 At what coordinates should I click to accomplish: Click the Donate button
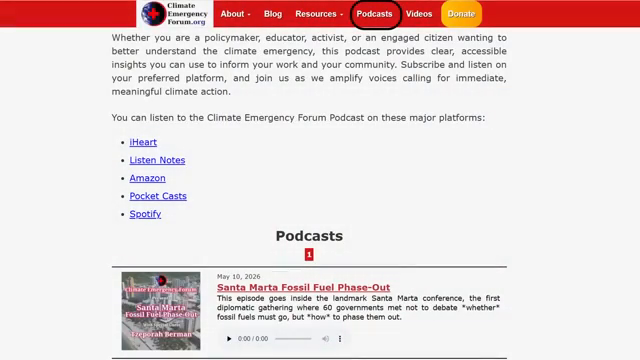click(461, 14)
